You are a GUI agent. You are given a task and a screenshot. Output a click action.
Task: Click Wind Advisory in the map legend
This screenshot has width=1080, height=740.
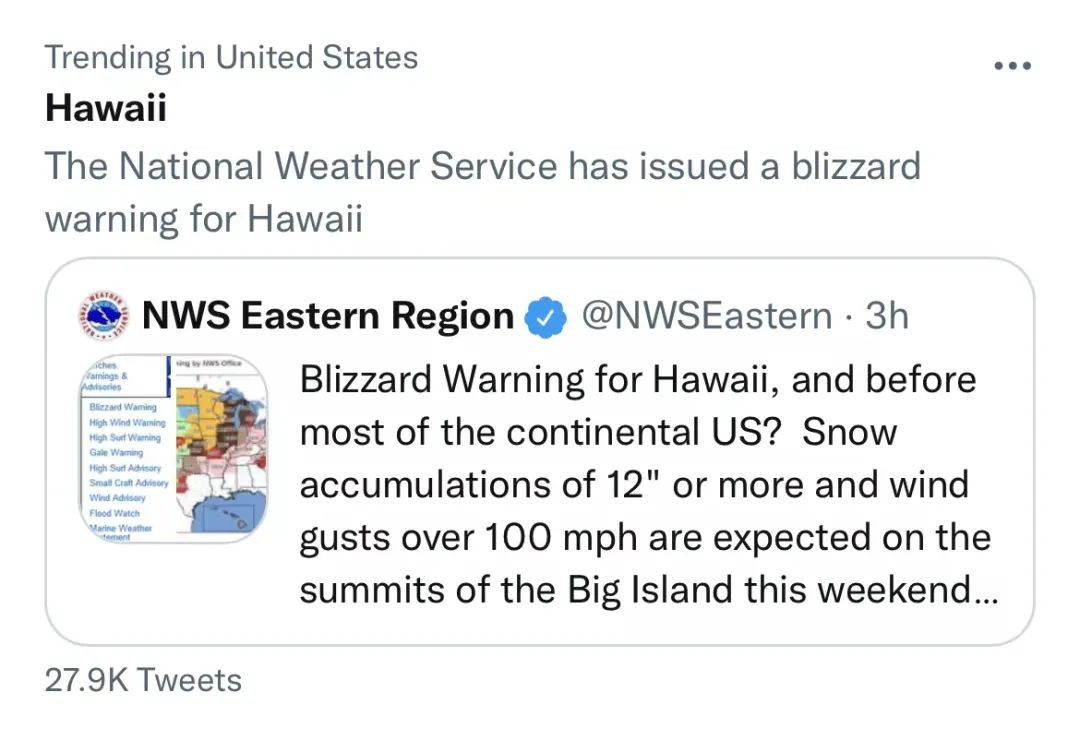point(116,497)
